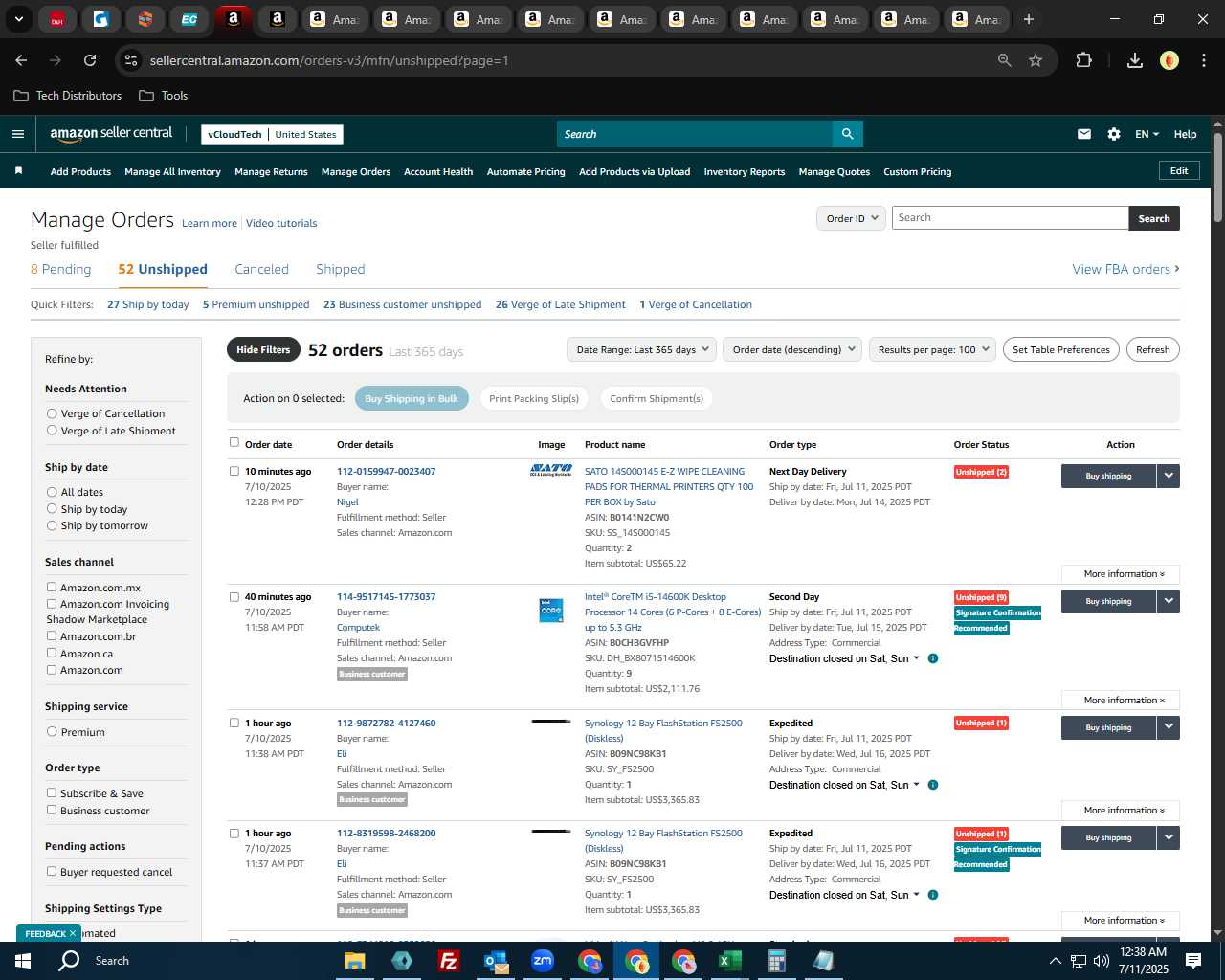Bookmark this page with the star icon
The width and height of the screenshot is (1225, 980).
tap(1036, 60)
